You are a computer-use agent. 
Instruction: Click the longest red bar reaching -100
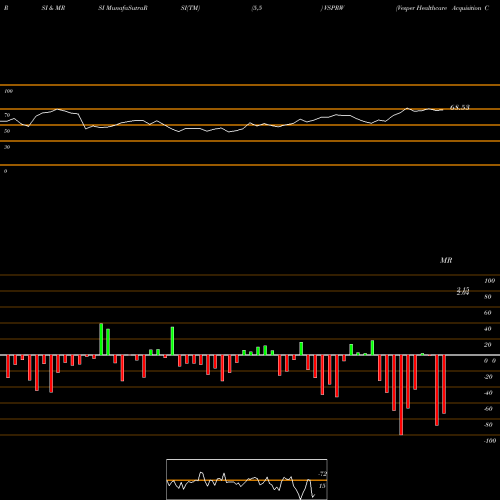pos(401,395)
